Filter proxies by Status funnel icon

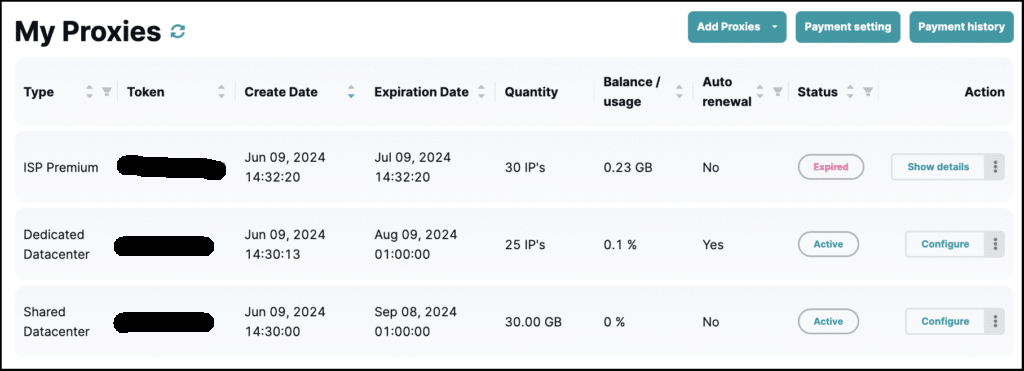click(868, 92)
